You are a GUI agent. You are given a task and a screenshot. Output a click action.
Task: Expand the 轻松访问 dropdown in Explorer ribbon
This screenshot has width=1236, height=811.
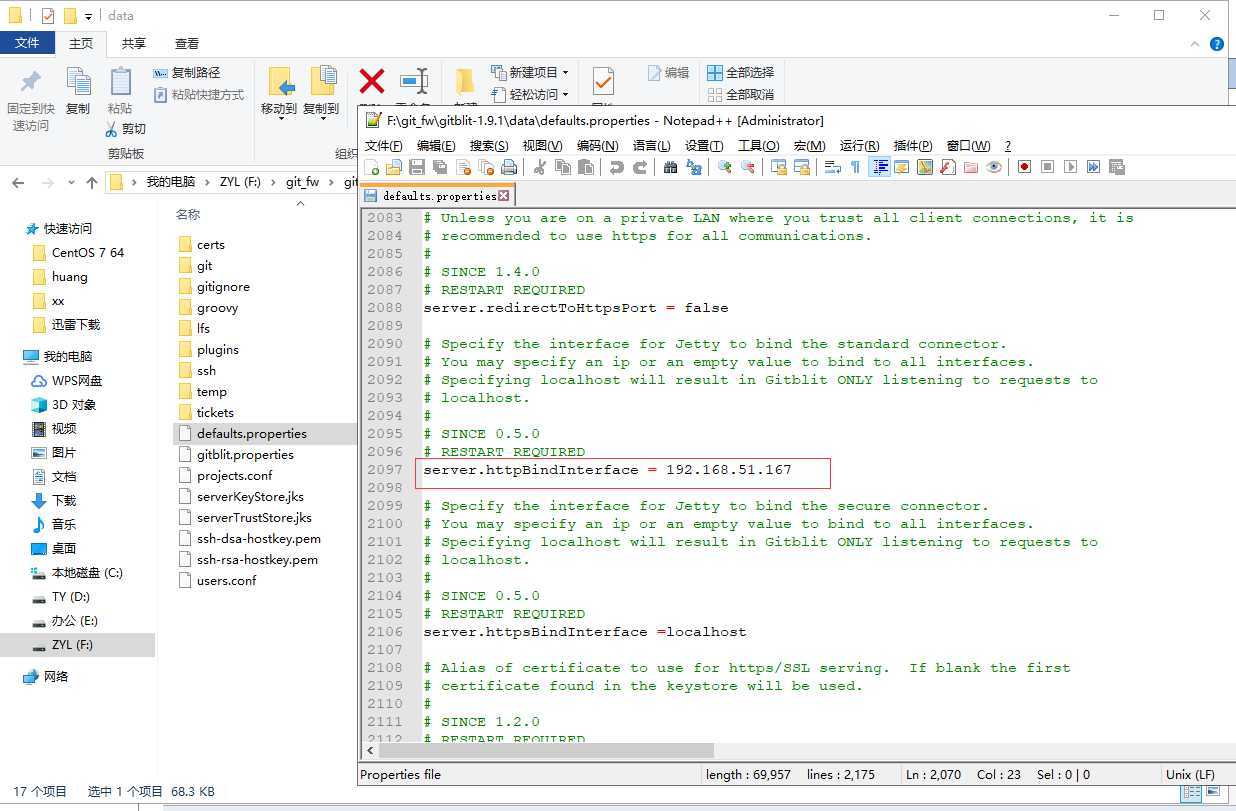565,95
